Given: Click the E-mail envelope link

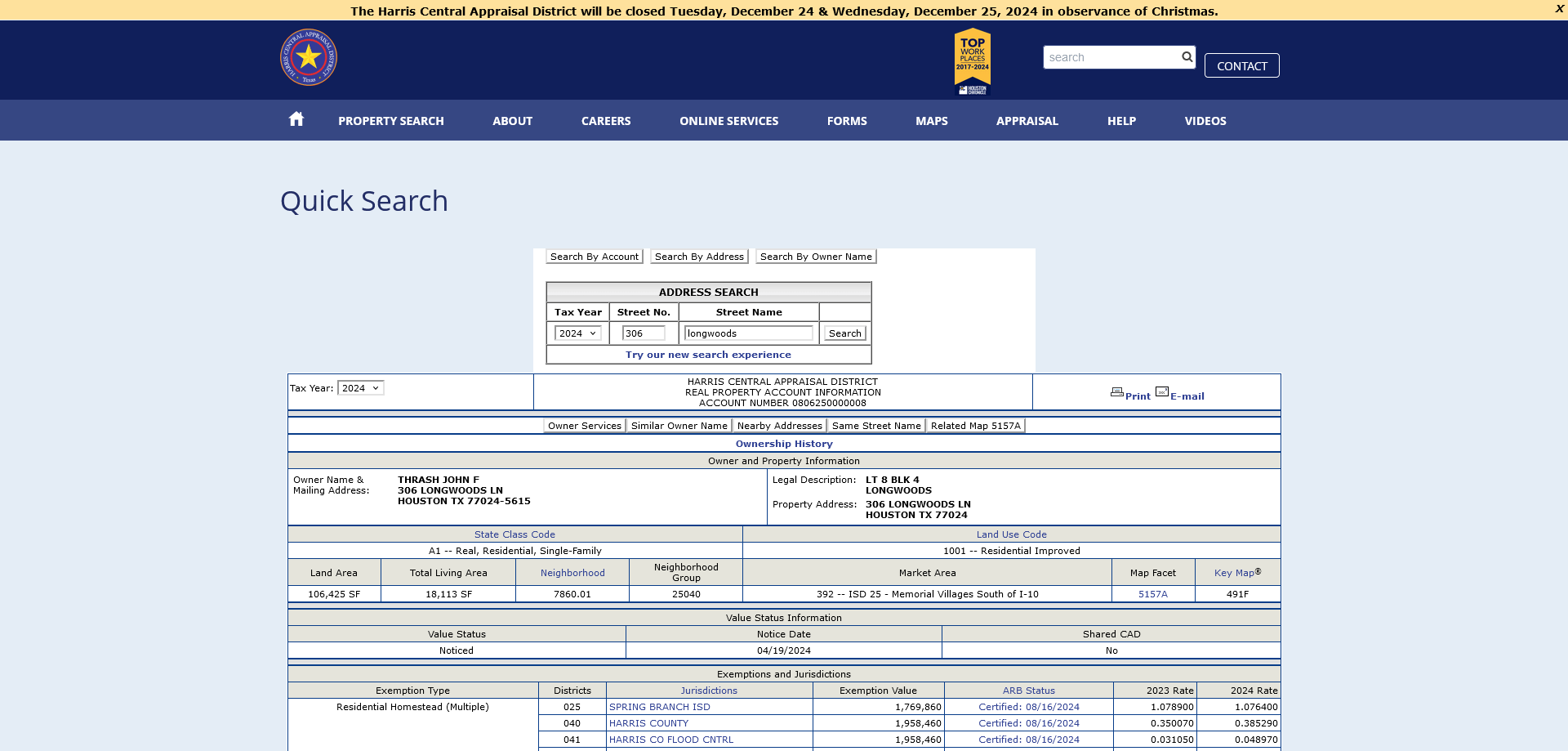Looking at the screenshot, I should (1180, 394).
